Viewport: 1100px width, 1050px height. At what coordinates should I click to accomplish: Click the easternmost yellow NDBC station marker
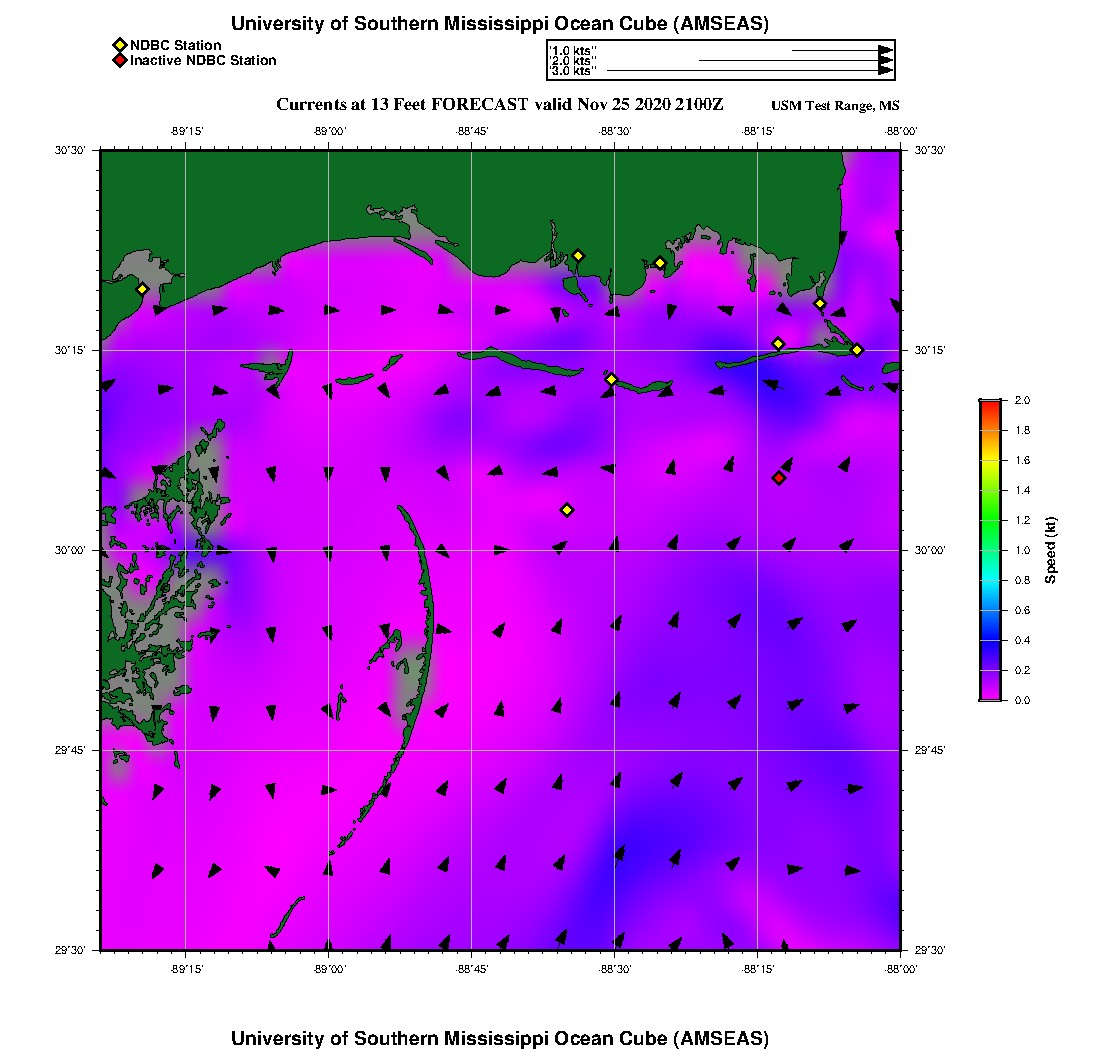click(x=857, y=350)
